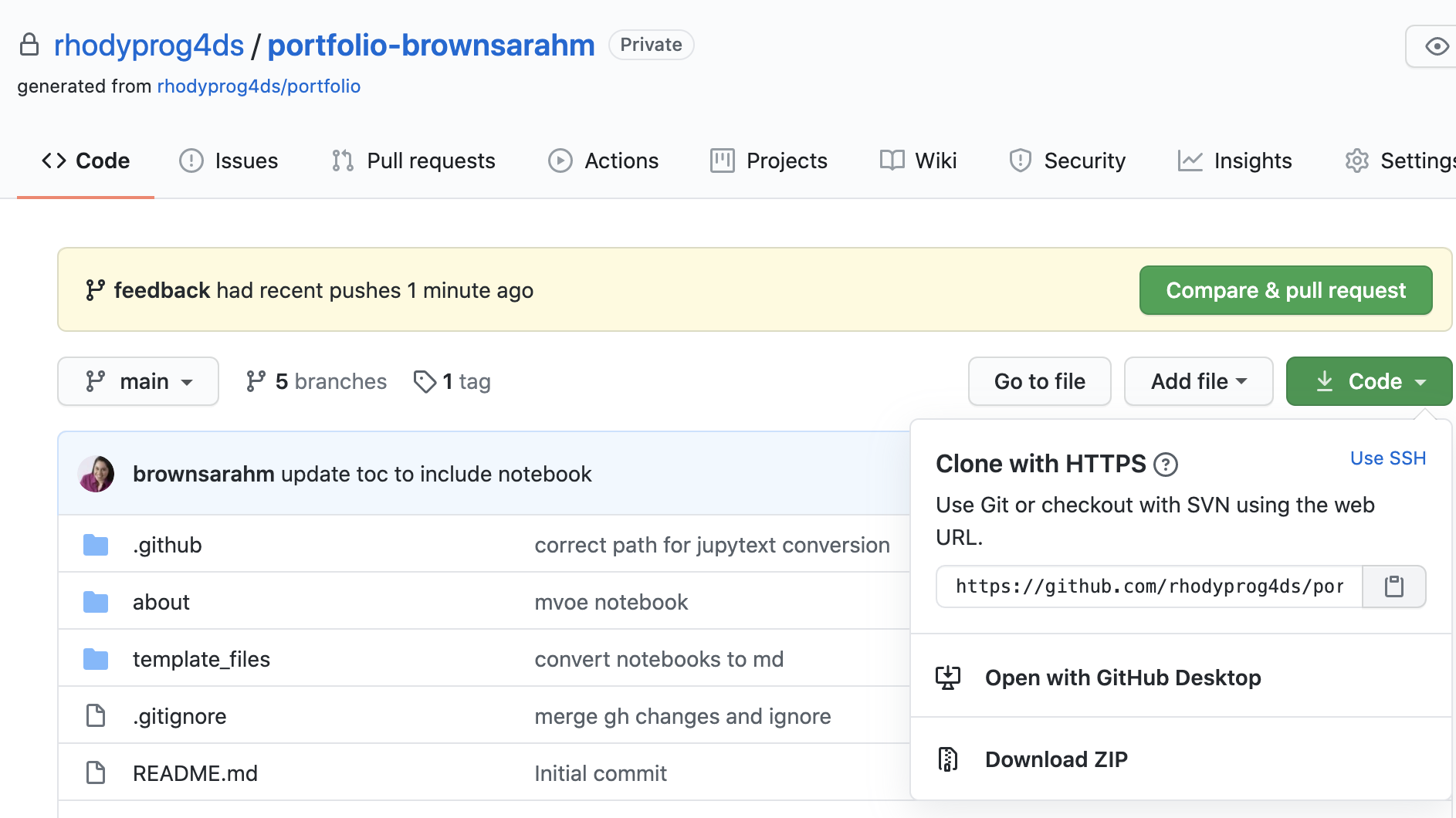Expand the Add file dropdown
The height and width of the screenshot is (818, 1456).
tap(1197, 381)
